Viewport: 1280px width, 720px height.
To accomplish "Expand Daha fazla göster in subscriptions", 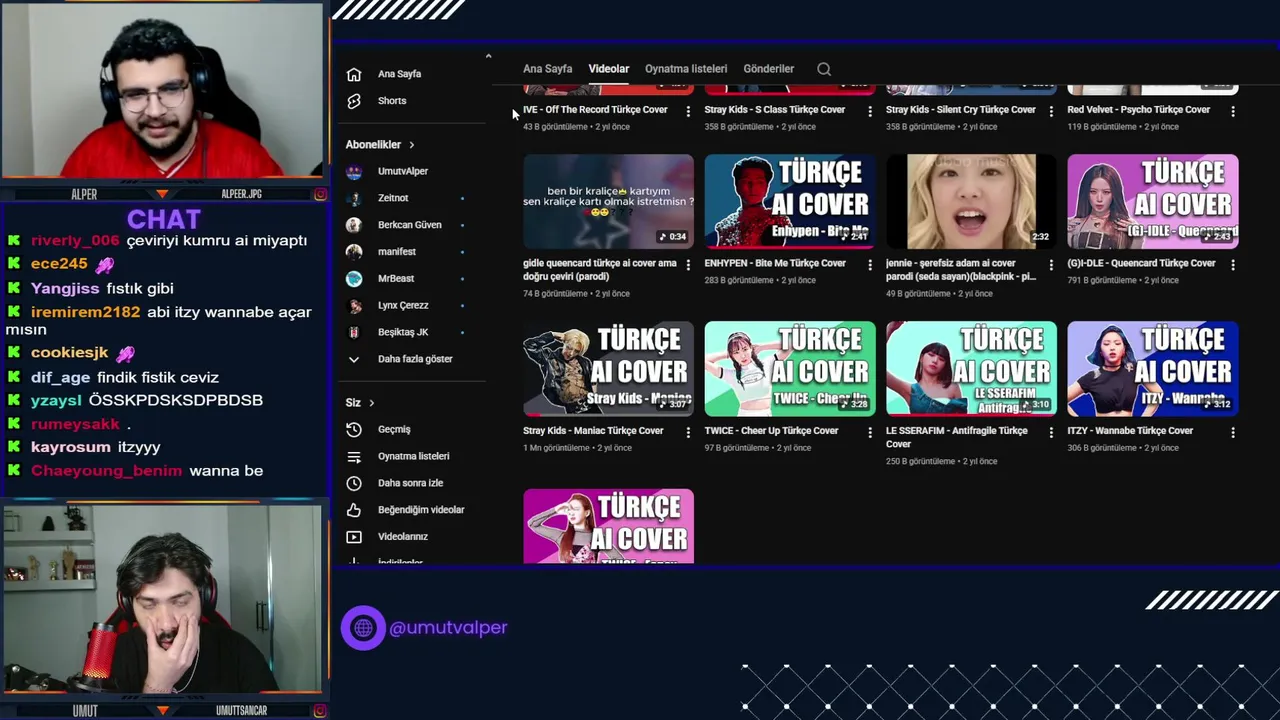I will (x=415, y=359).
